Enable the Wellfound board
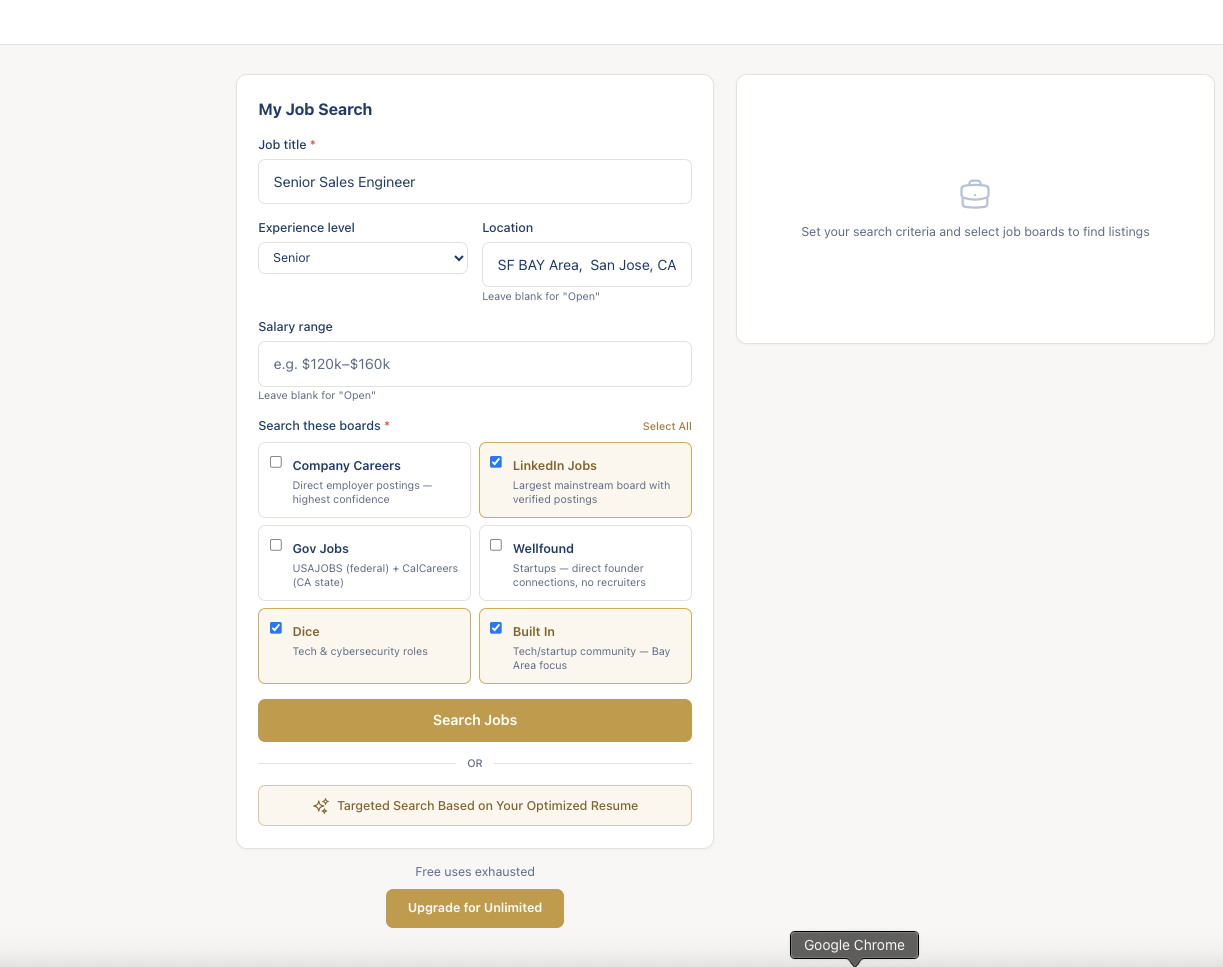This screenshot has width=1223, height=967. [x=496, y=544]
